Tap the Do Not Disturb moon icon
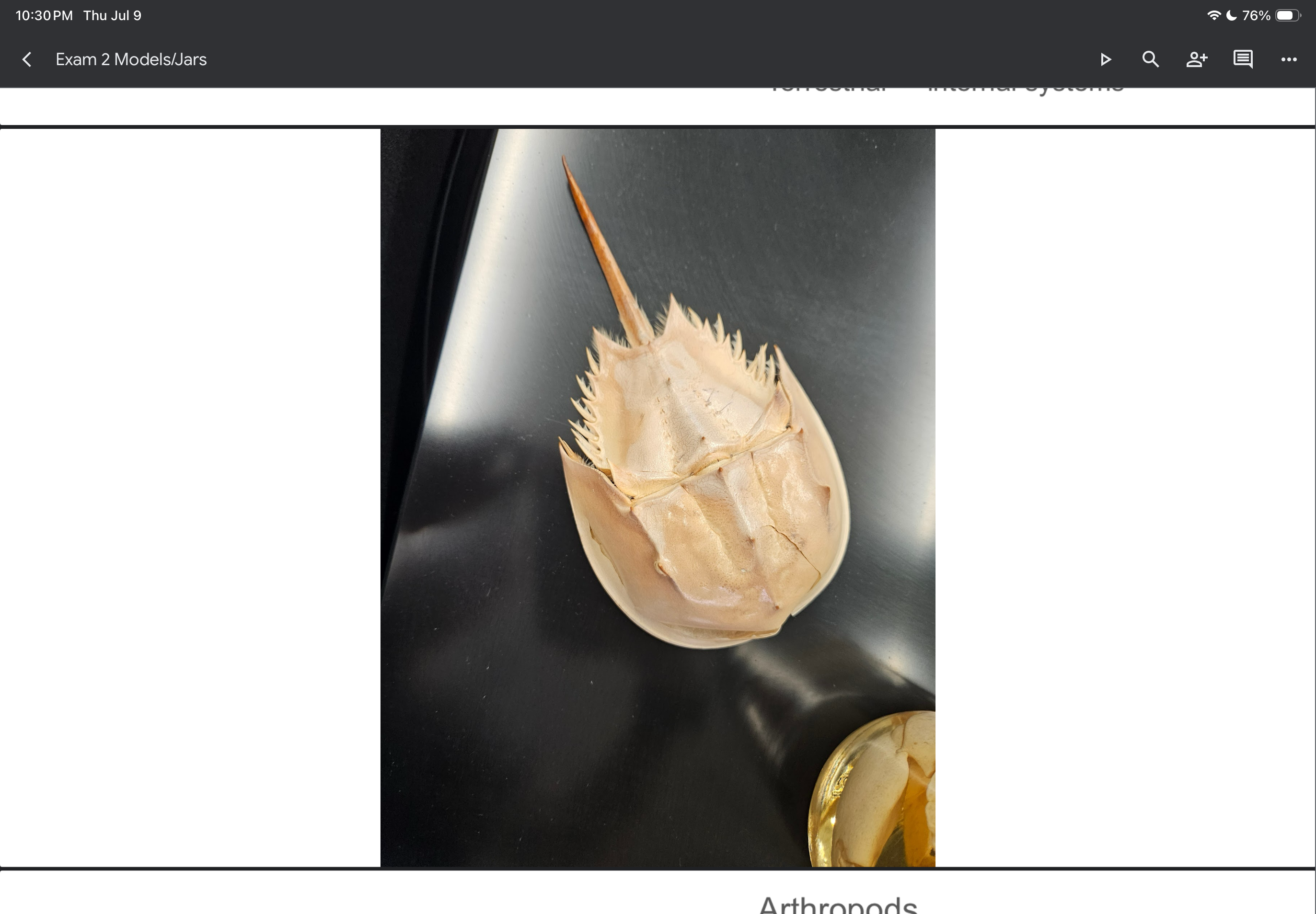Viewport: 1316px width, 914px height. 1231,15
